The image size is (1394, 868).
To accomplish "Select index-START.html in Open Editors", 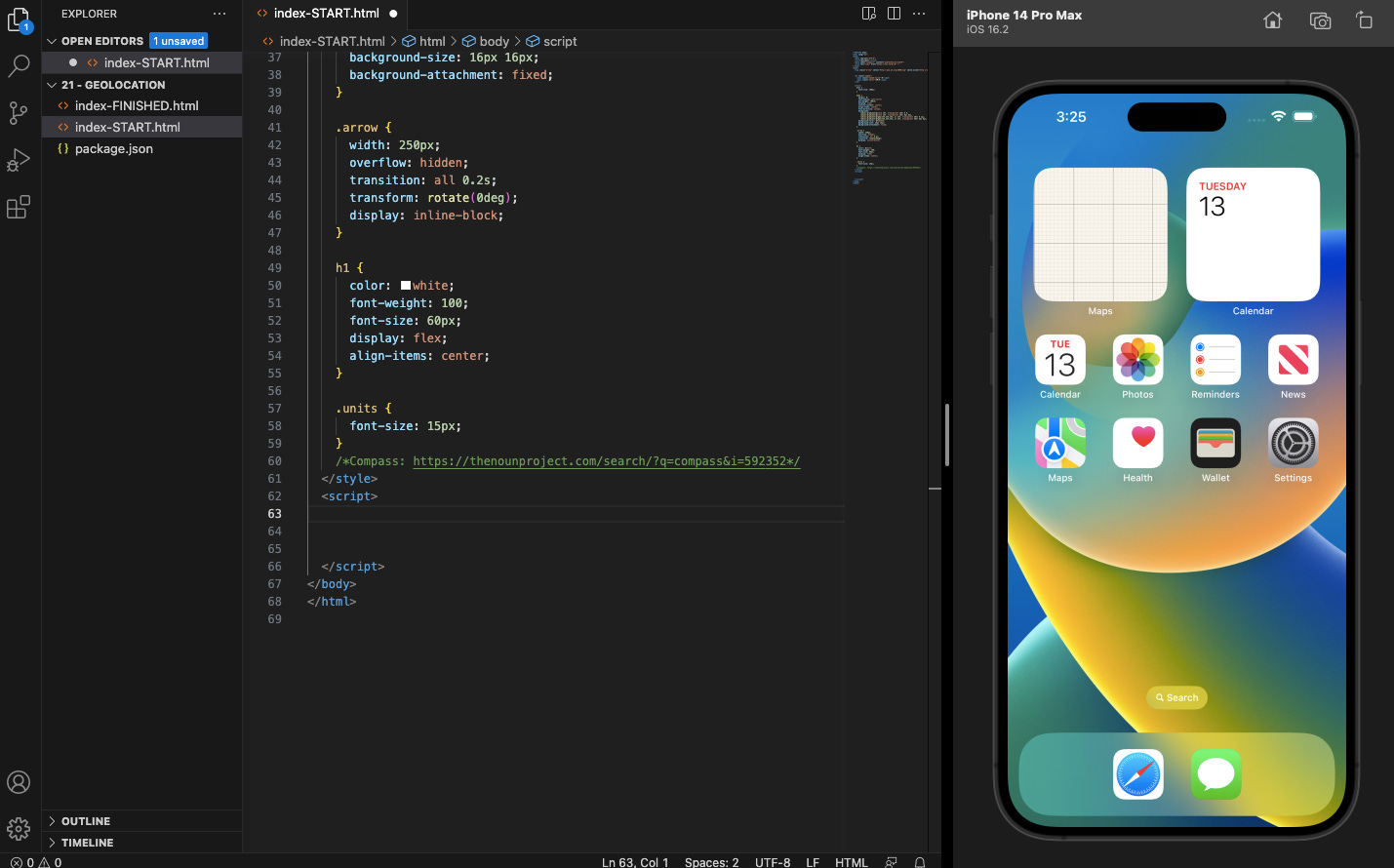I will click(x=141, y=62).
